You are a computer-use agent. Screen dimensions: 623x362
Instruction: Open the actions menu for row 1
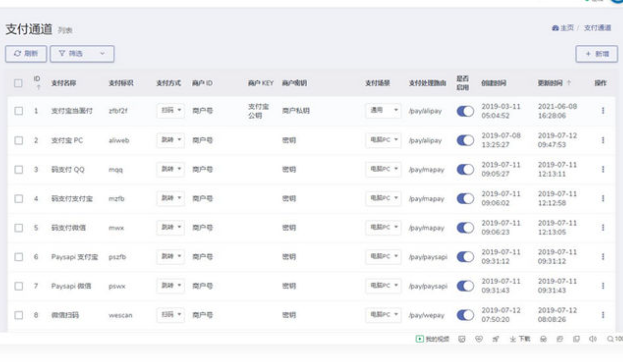point(603,111)
